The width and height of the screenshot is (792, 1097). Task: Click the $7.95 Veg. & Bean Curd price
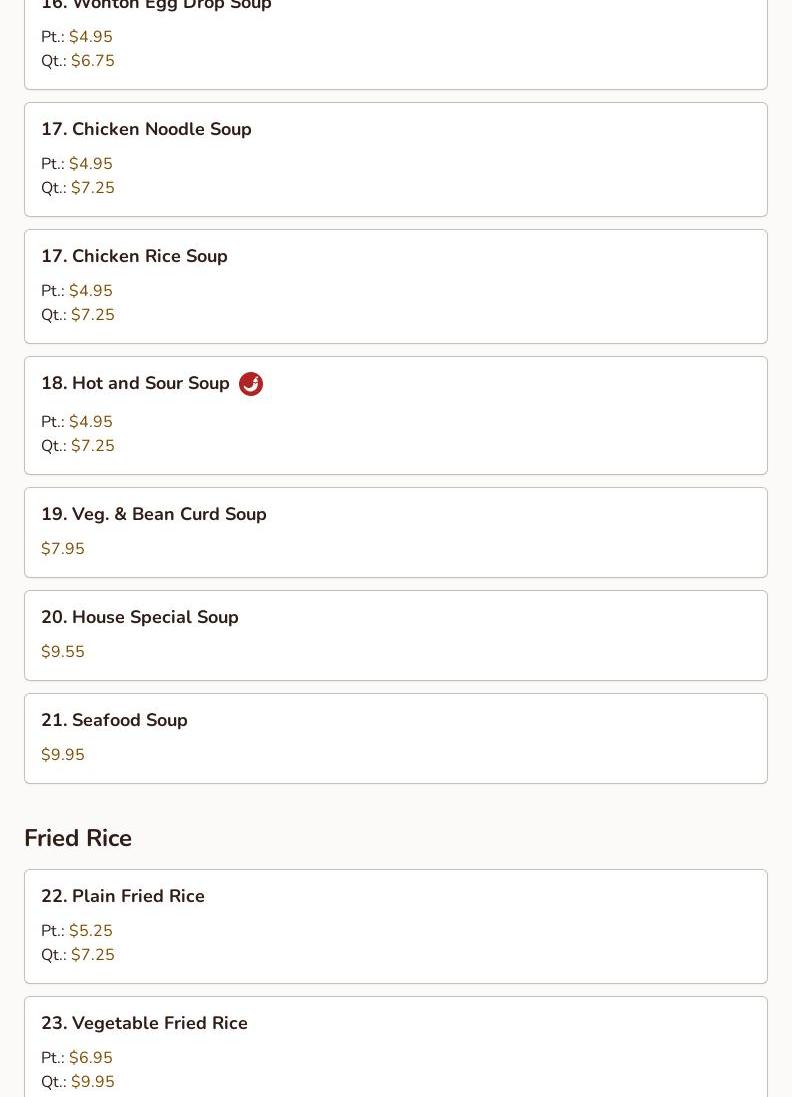pos(63,548)
